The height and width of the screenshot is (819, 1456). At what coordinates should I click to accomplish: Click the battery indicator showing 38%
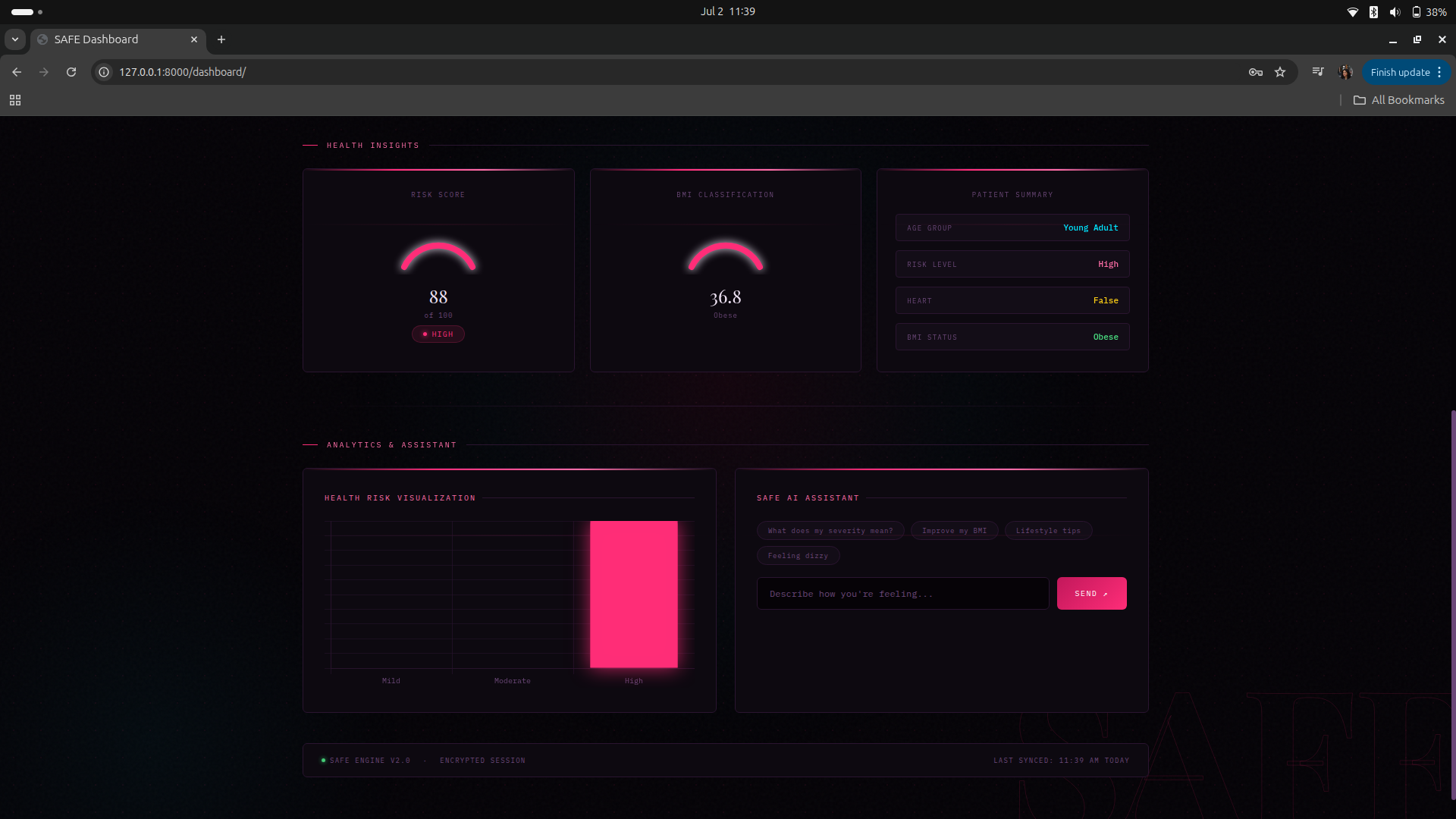(x=1429, y=11)
